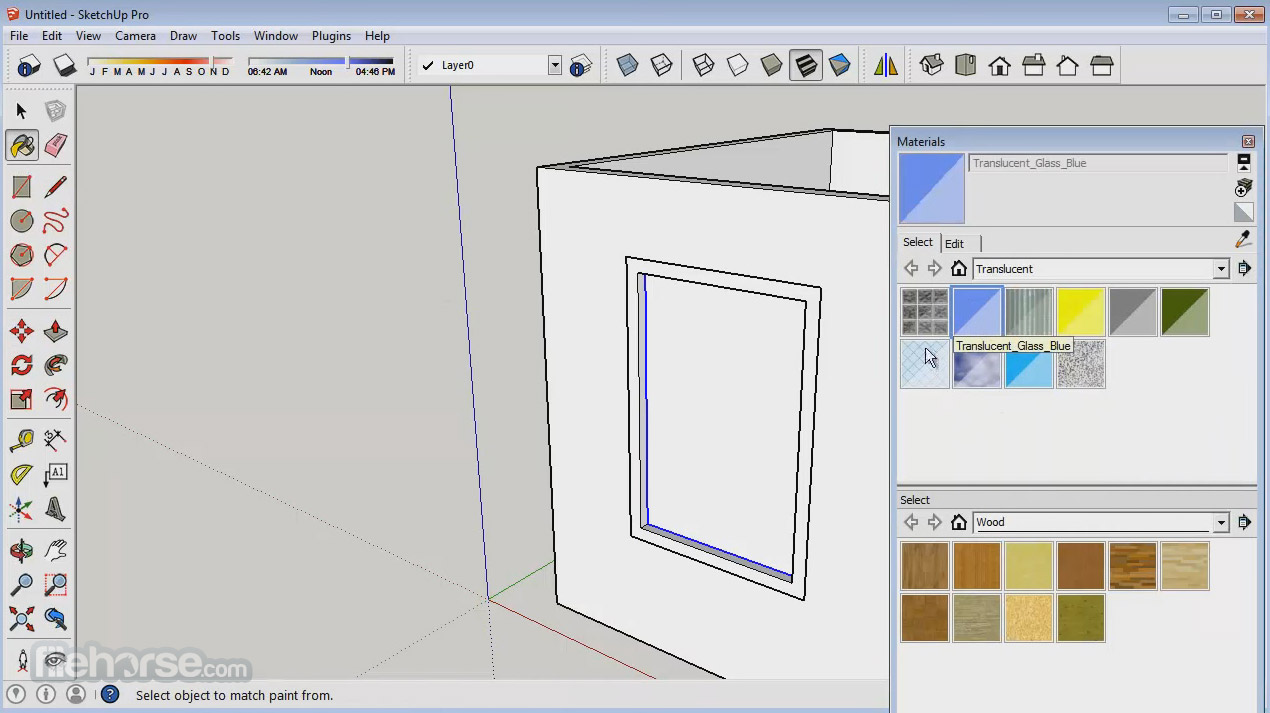Viewport: 1270px width, 713px height.
Task: Select the Line pencil tool
Action: coord(56,187)
